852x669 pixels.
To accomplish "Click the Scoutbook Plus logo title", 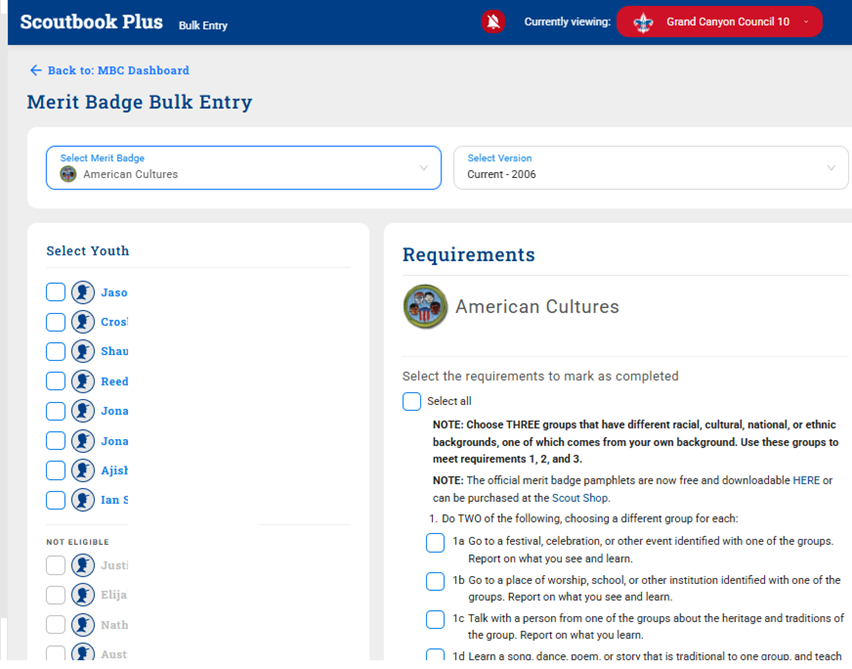I will tap(91, 22).
